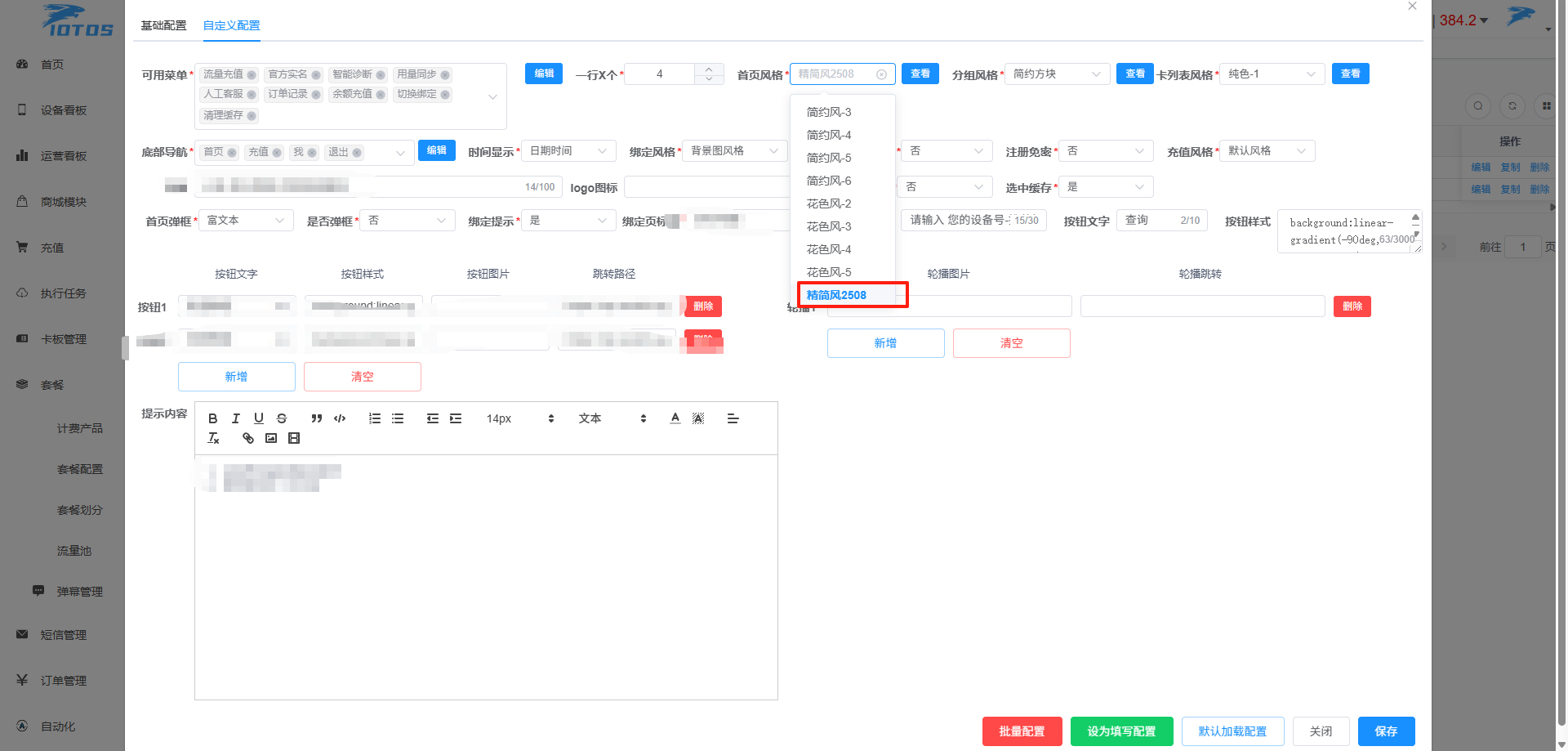
Task: Remove the 用量同步 menu tag
Action: pyautogui.click(x=445, y=75)
